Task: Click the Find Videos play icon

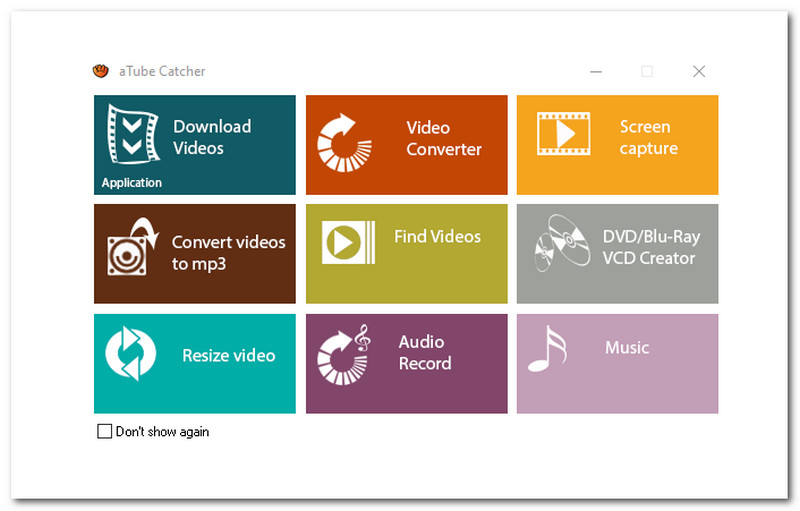Action: pyautogui.click(x=348, y=242)
